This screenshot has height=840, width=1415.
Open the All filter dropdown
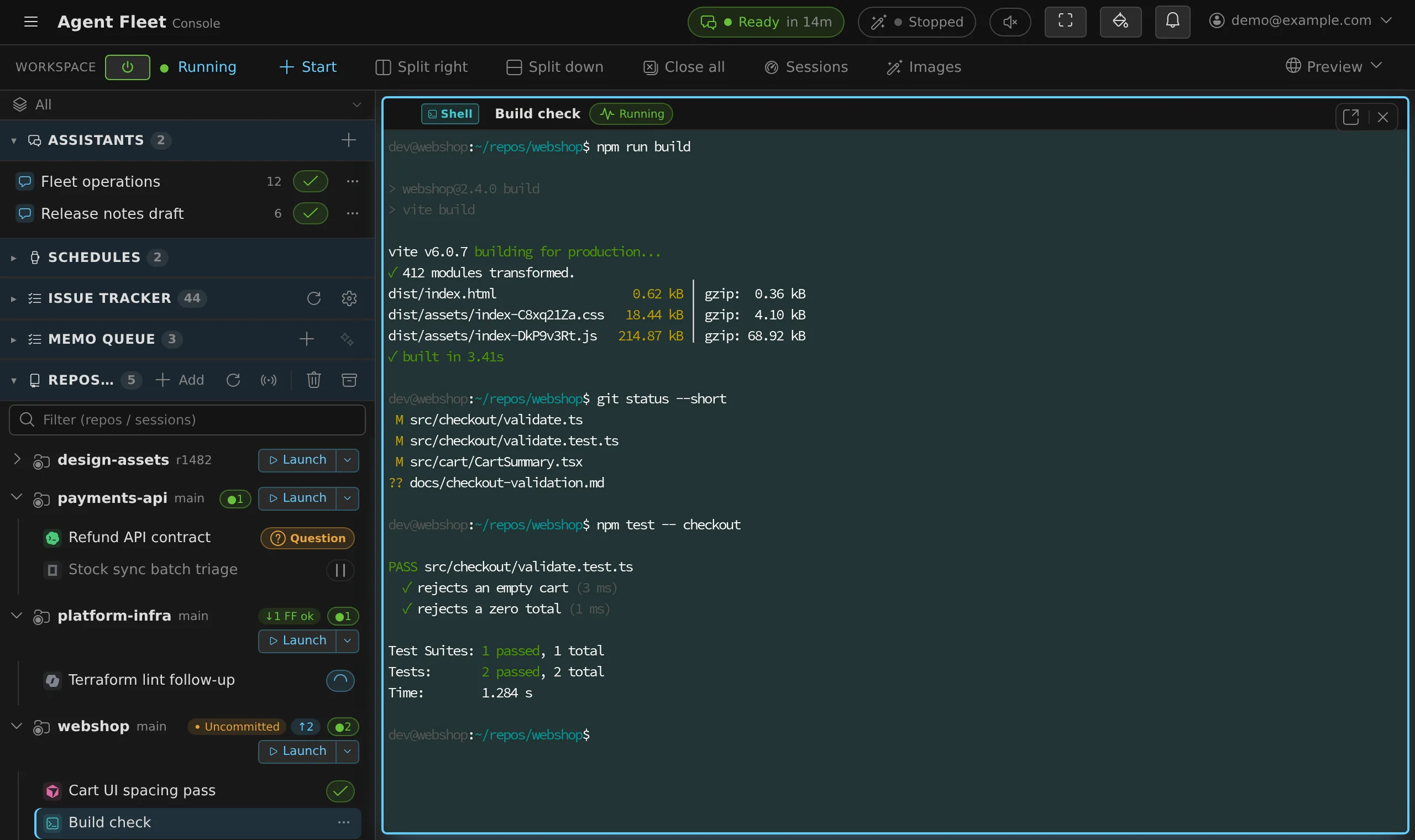pos(187,104)
